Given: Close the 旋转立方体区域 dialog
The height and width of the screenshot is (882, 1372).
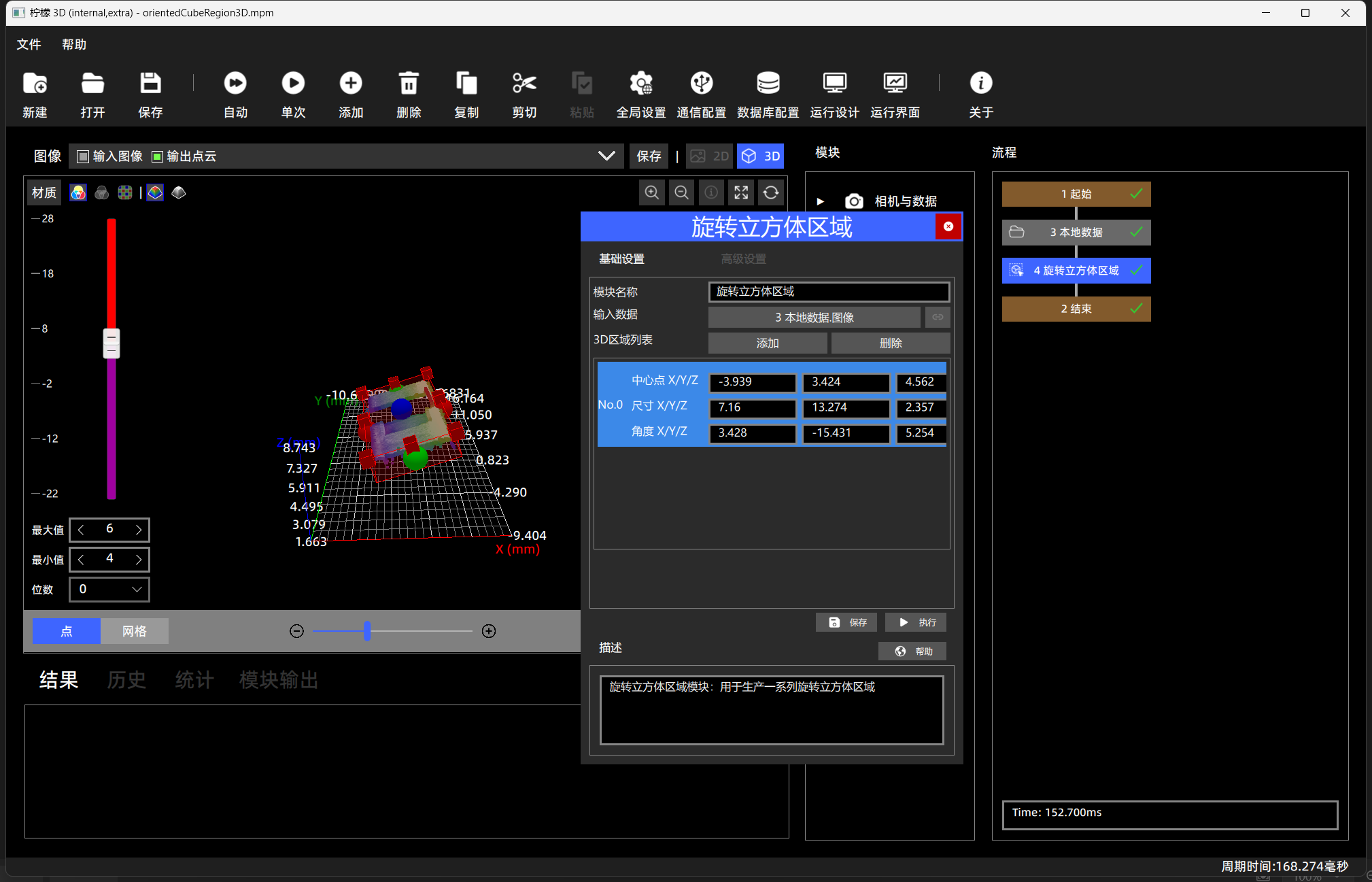Looking at the screenshot, I should click(x=948, y=226).
